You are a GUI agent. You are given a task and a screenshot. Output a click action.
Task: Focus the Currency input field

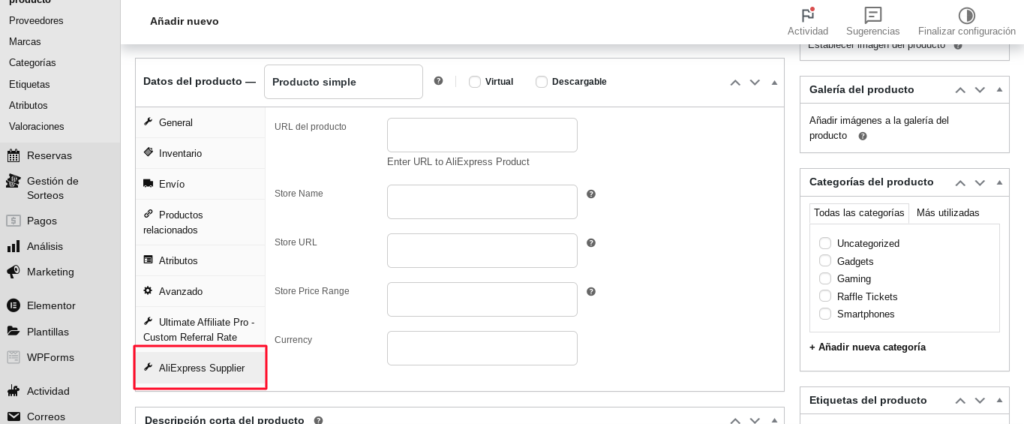click(x=482, y=348)
